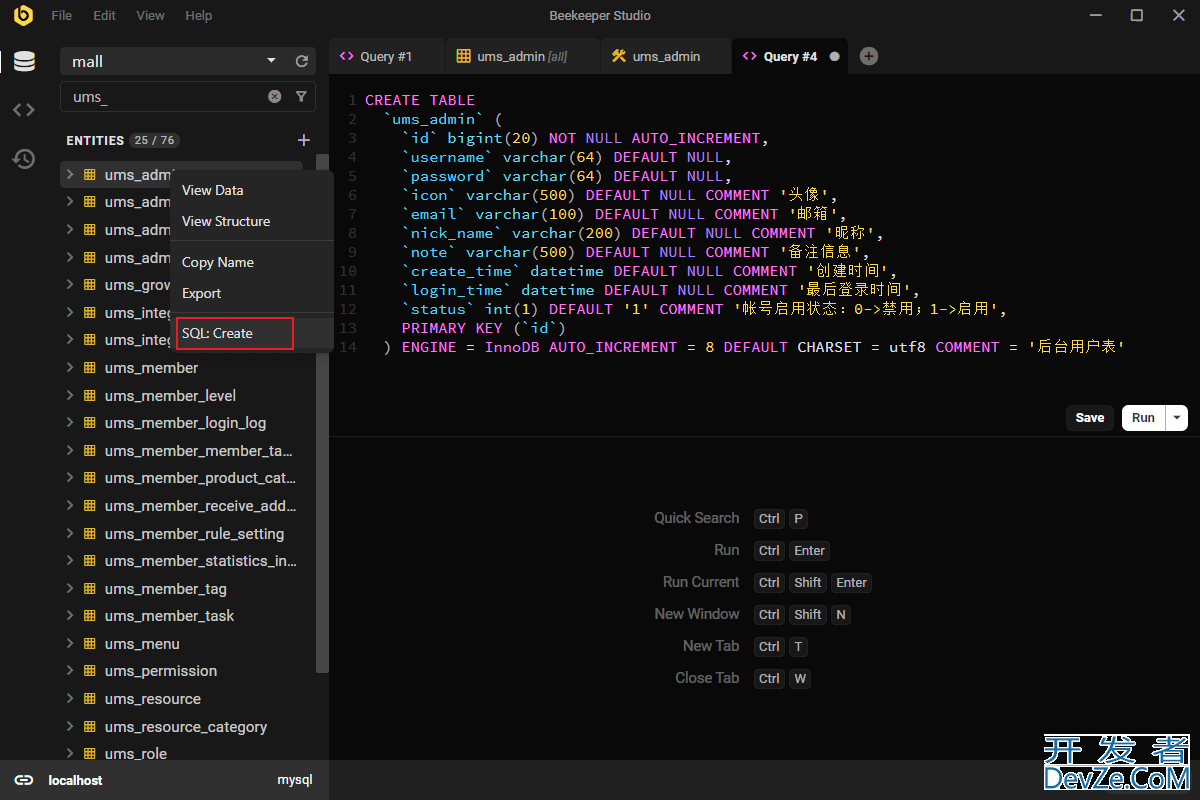Clear the ums_ search filter text
Screen dimensions: 1200x800
pyautogui.click(x=274, y=97)
